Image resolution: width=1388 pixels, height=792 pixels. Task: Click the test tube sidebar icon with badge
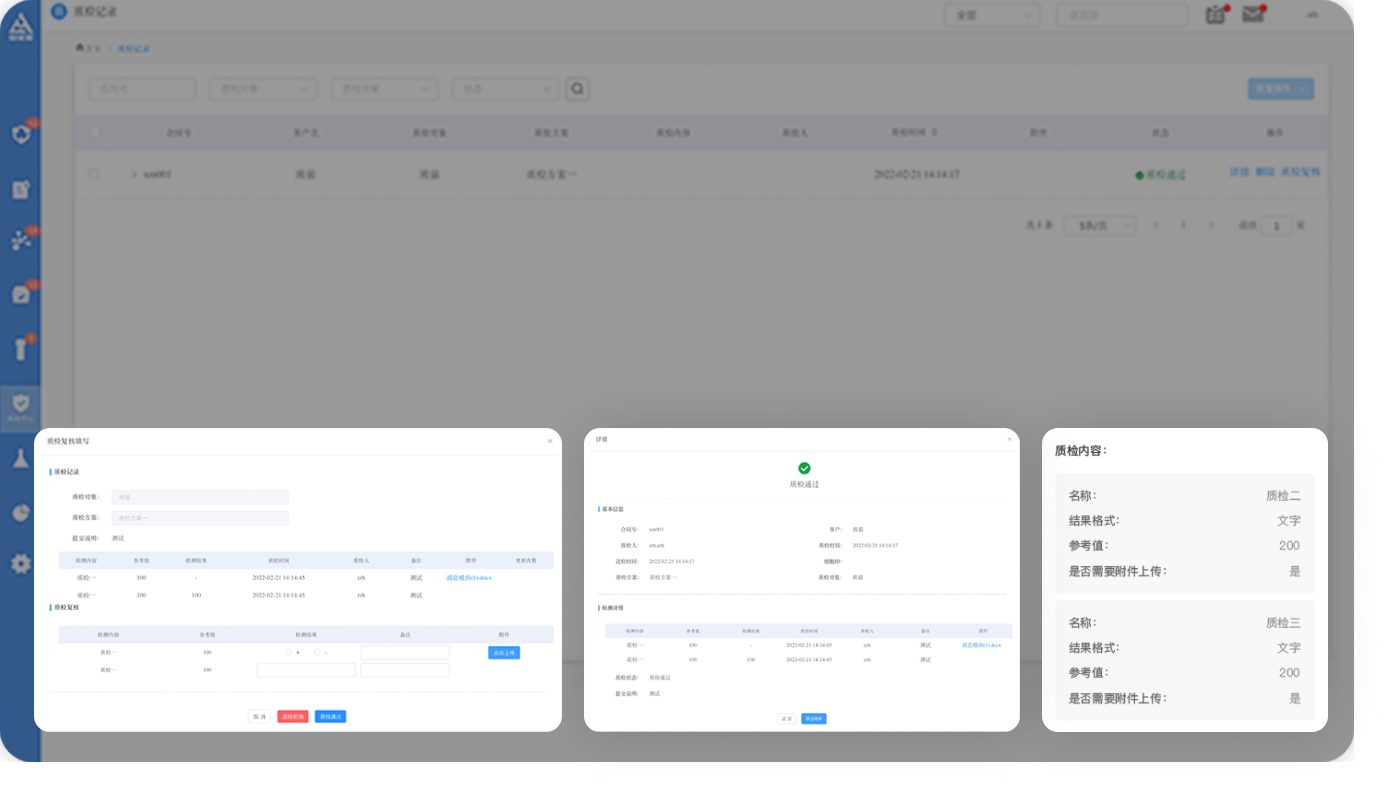[20, 348]
